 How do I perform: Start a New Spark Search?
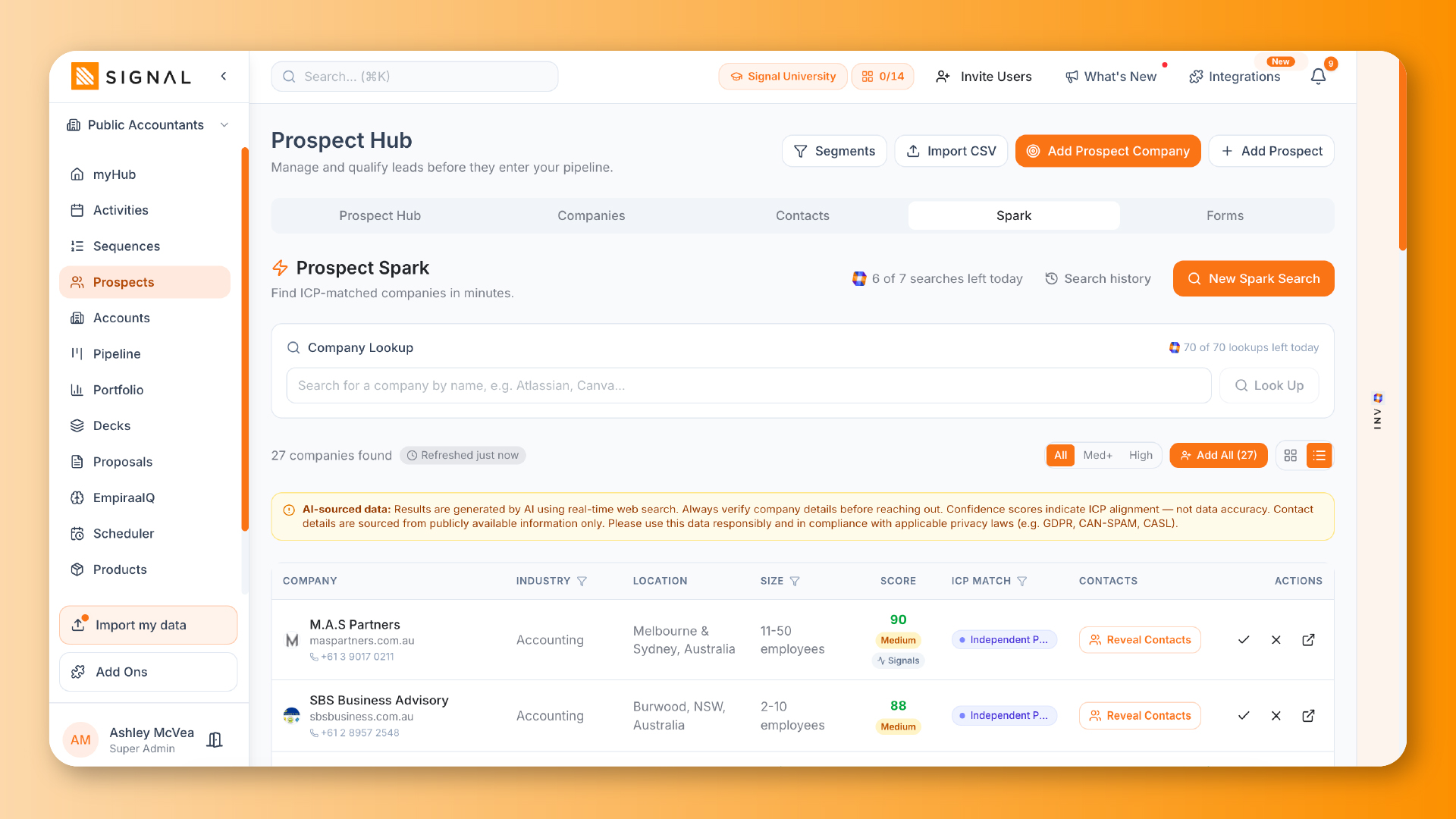click(x=1254, y=278)
